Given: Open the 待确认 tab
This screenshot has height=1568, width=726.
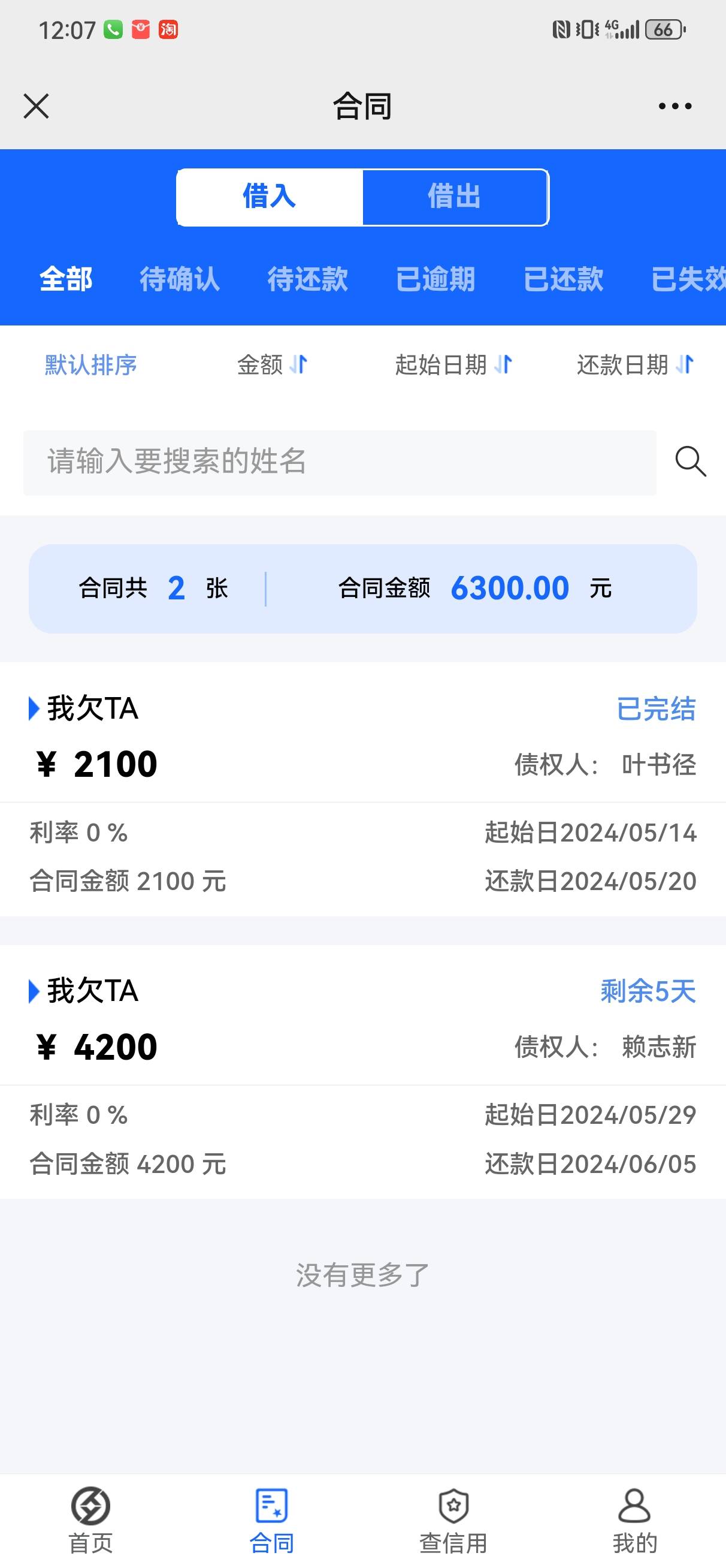Looking at the screenshot, I should [x=180, y=279].
